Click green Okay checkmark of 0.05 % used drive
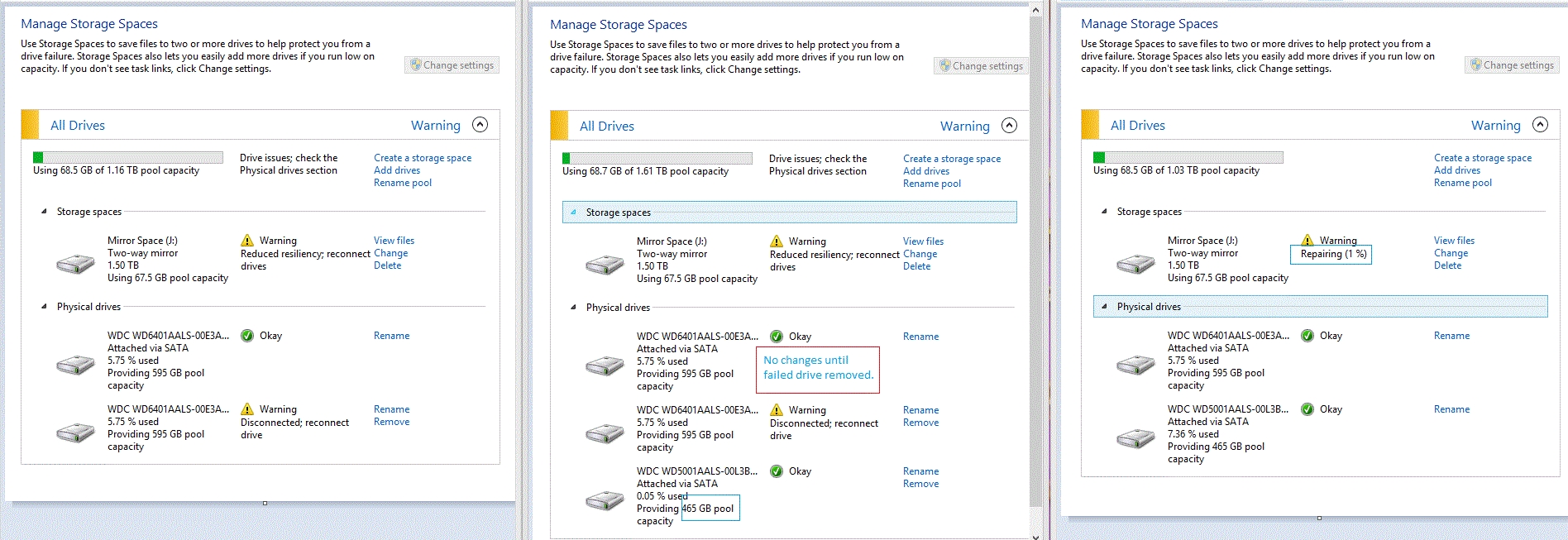Image resolution: width=1568 pixels, height=540 pixels. [777, 471]
